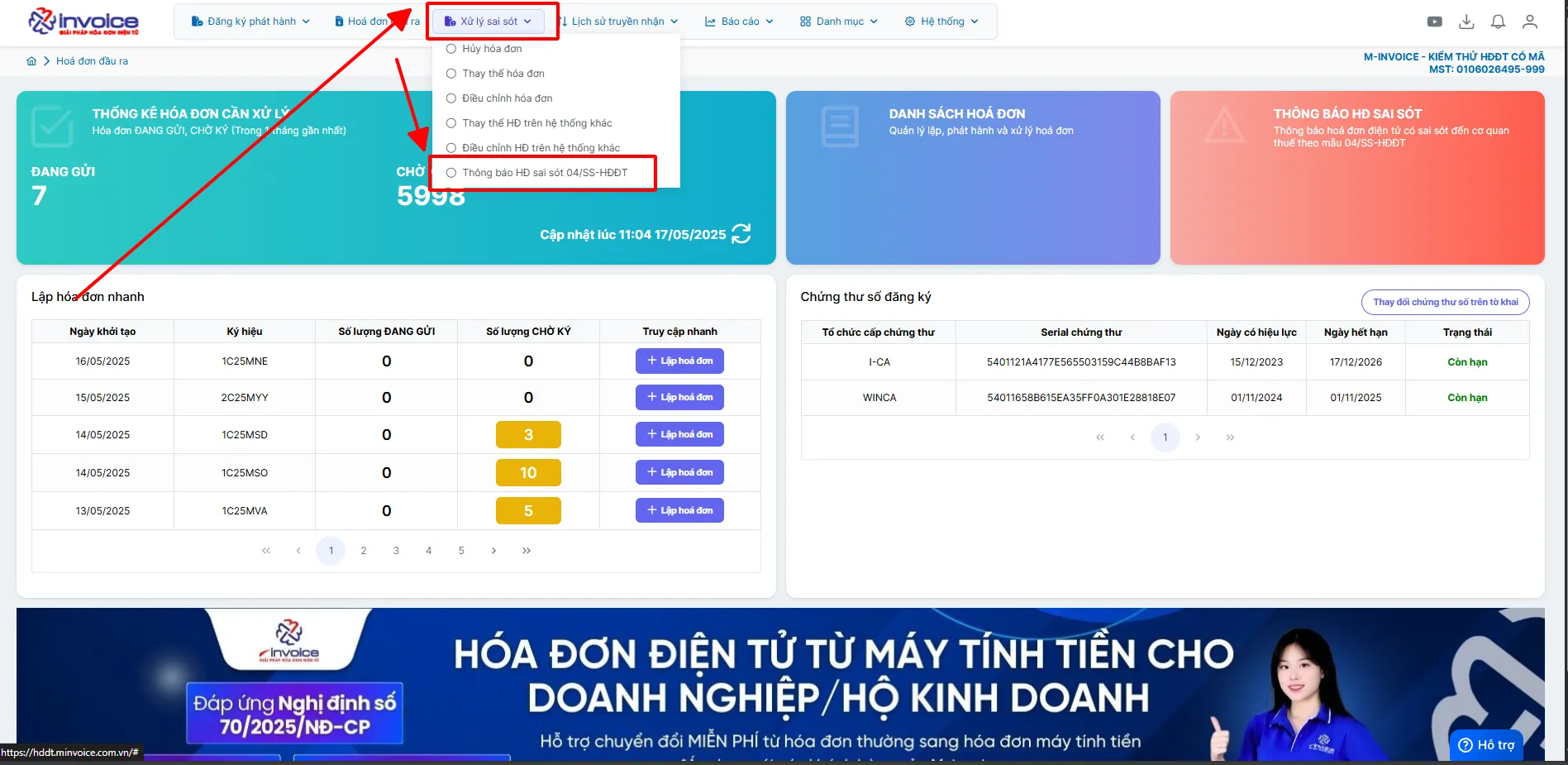Open the Danh sách hoá đơn card
This screenshot has width=1568, height=765.
[x=973, y=178]
